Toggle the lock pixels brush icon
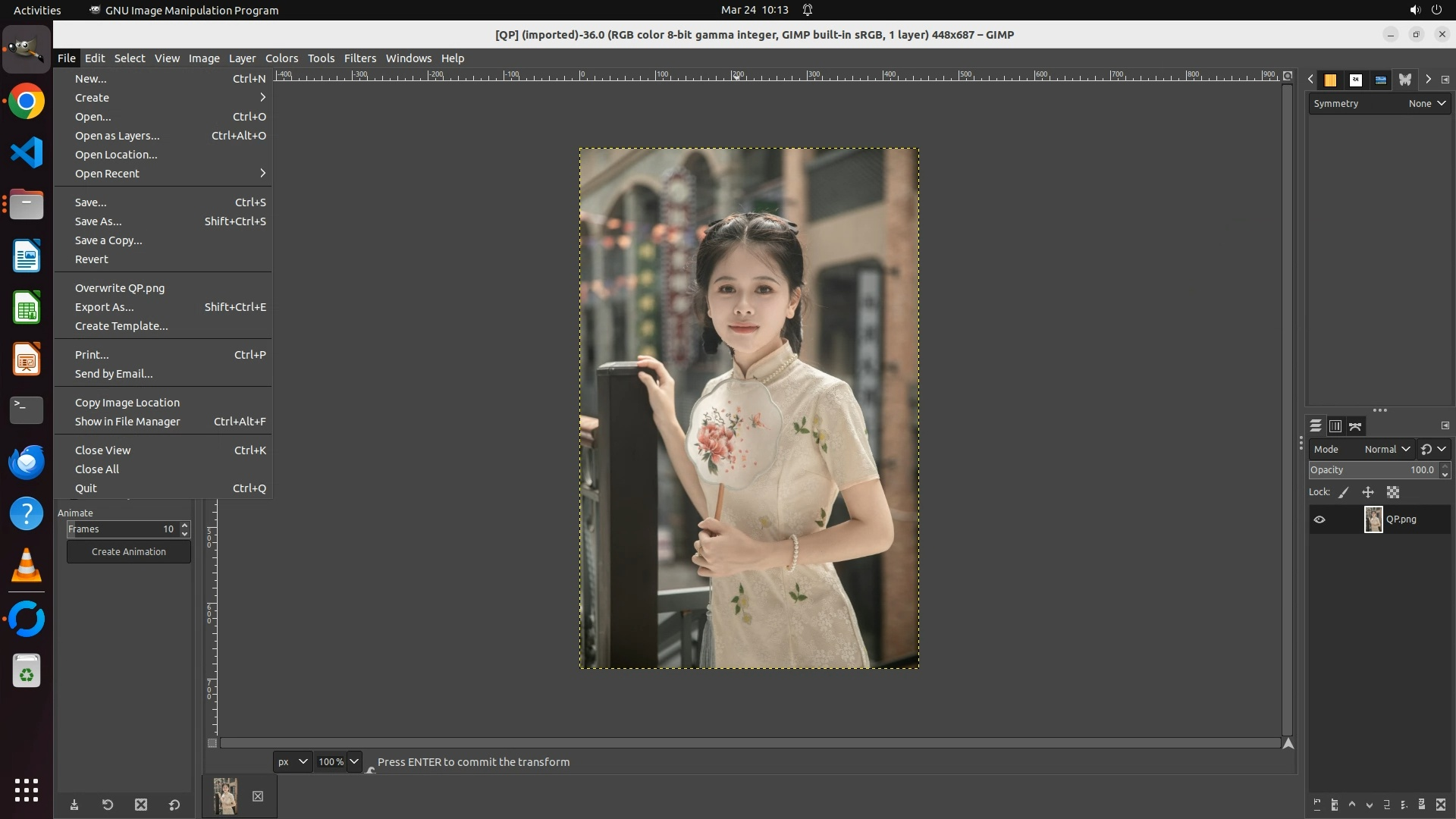The height and width of the screenshot is (819, 1456). click(x=1344, y=492)
